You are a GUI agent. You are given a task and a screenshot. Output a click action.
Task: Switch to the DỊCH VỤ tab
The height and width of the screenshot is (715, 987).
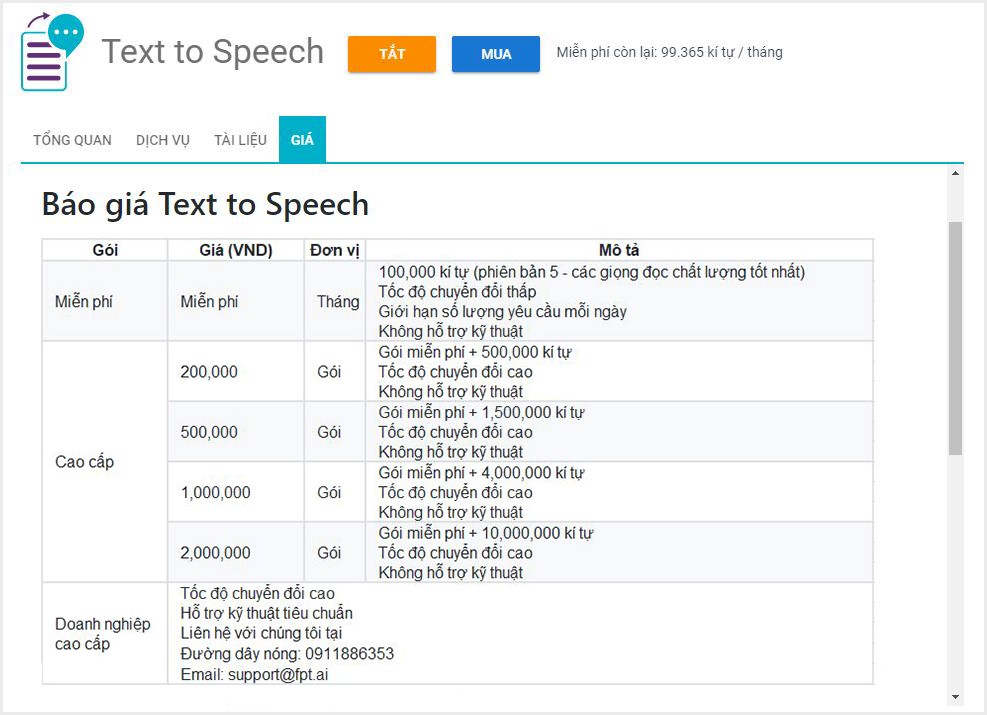162,140
